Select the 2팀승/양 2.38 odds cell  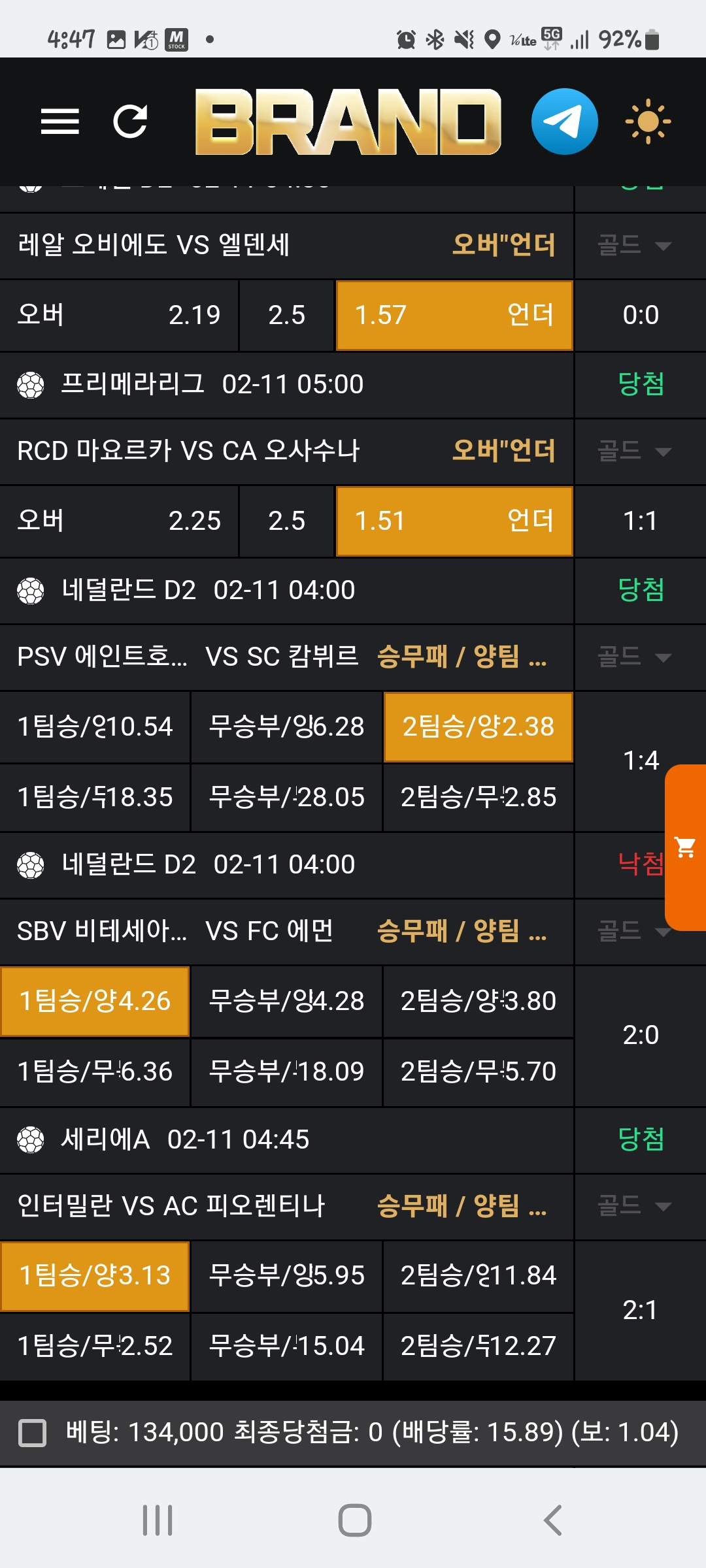pyautogui.click(x=478, y=727)
